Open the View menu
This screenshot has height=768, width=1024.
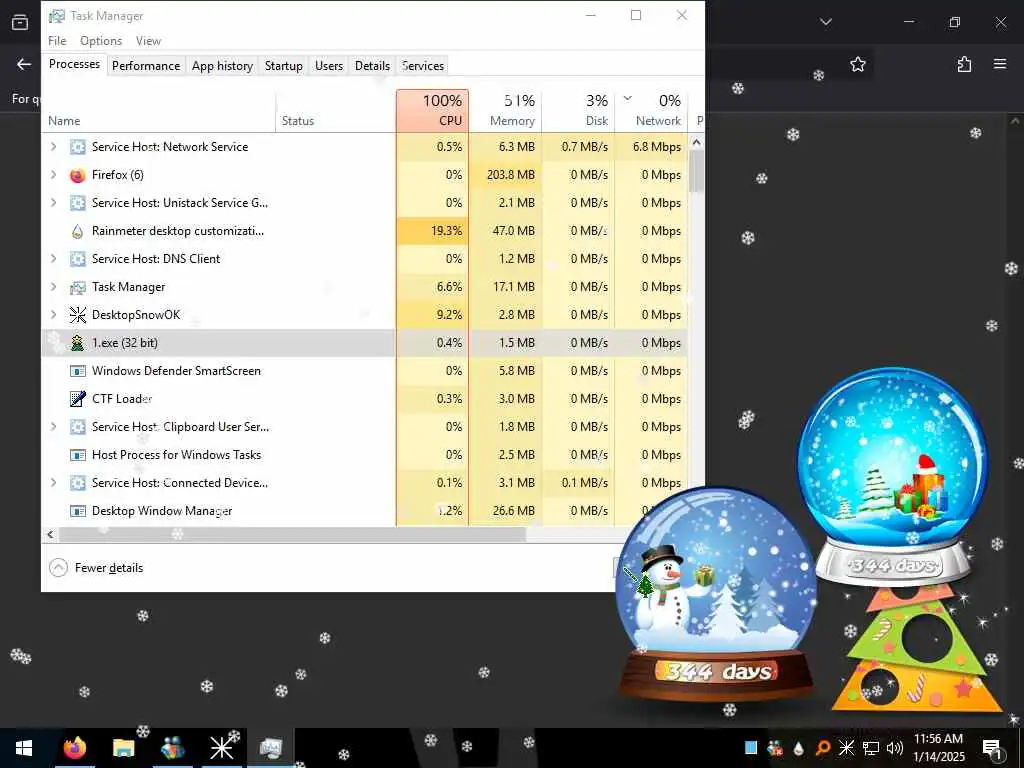(148, 40)
